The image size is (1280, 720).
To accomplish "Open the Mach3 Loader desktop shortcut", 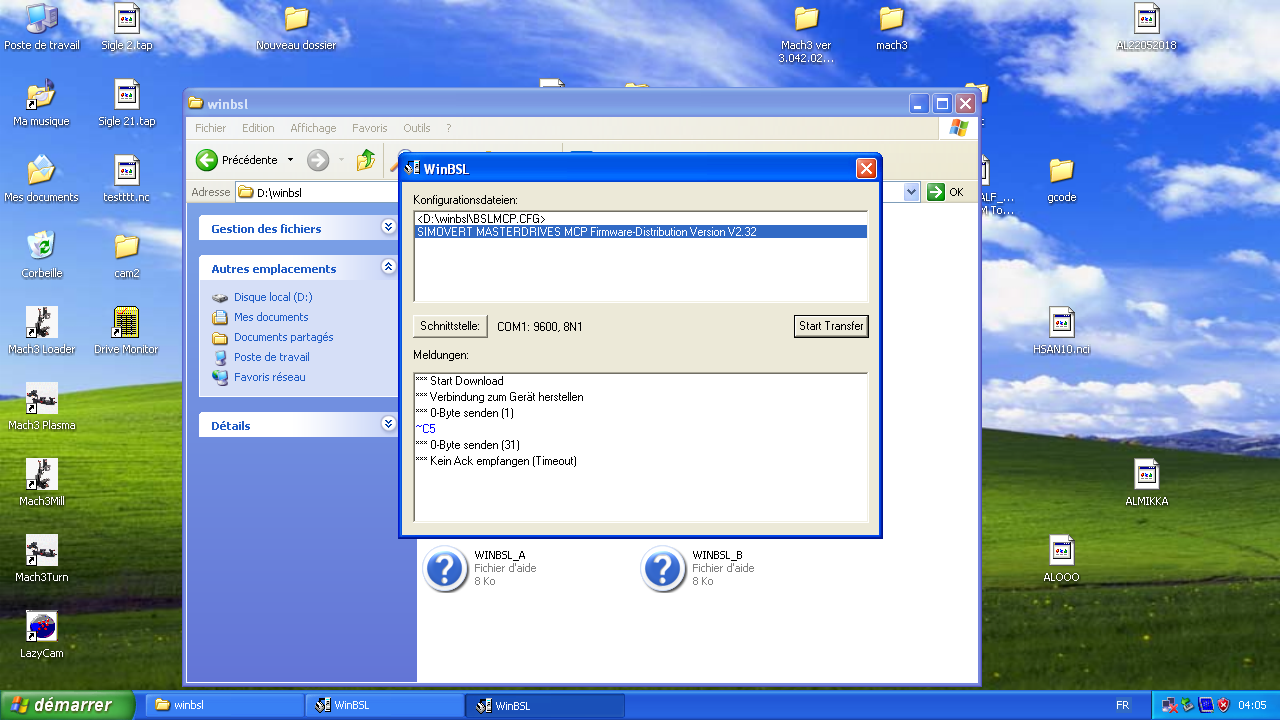I will [41, 322].
